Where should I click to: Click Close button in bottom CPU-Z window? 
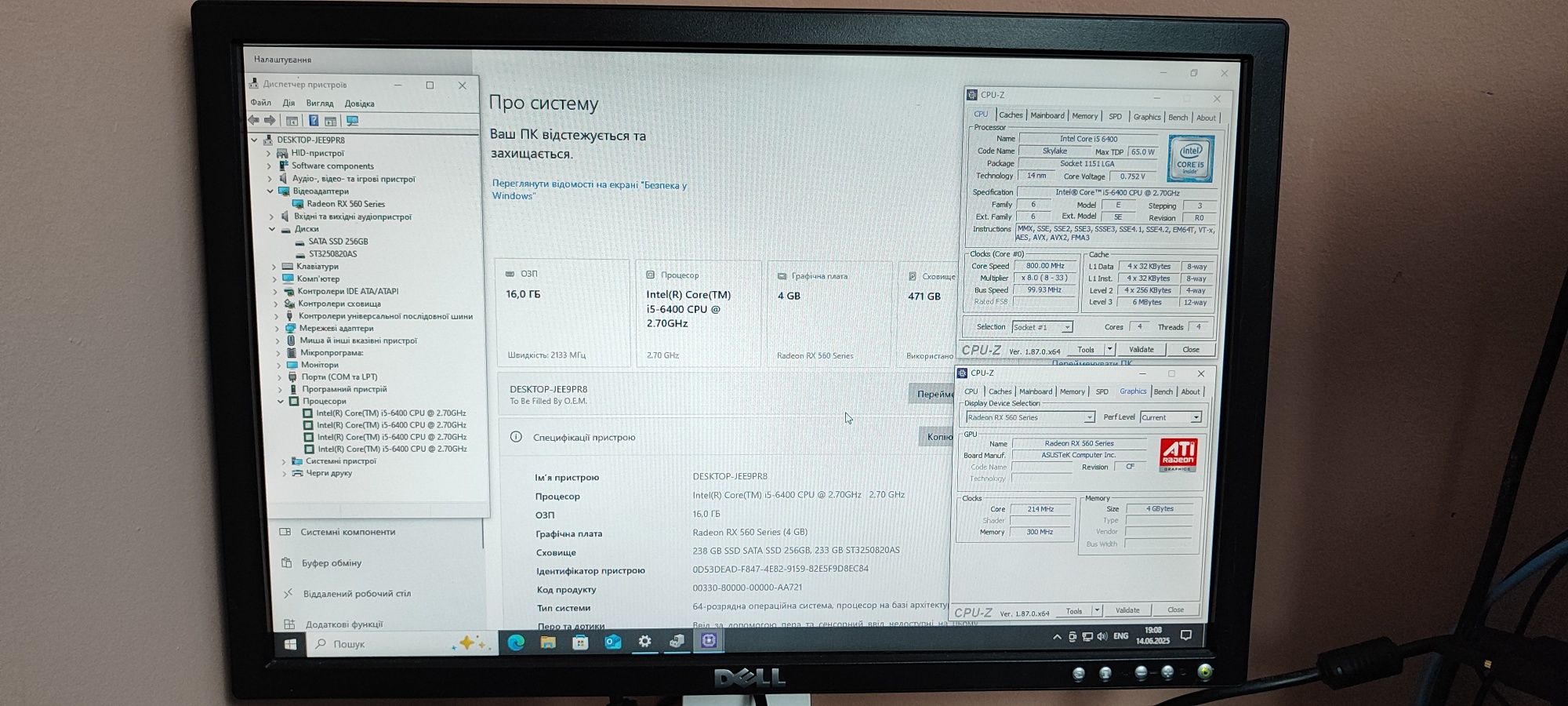1175,610
